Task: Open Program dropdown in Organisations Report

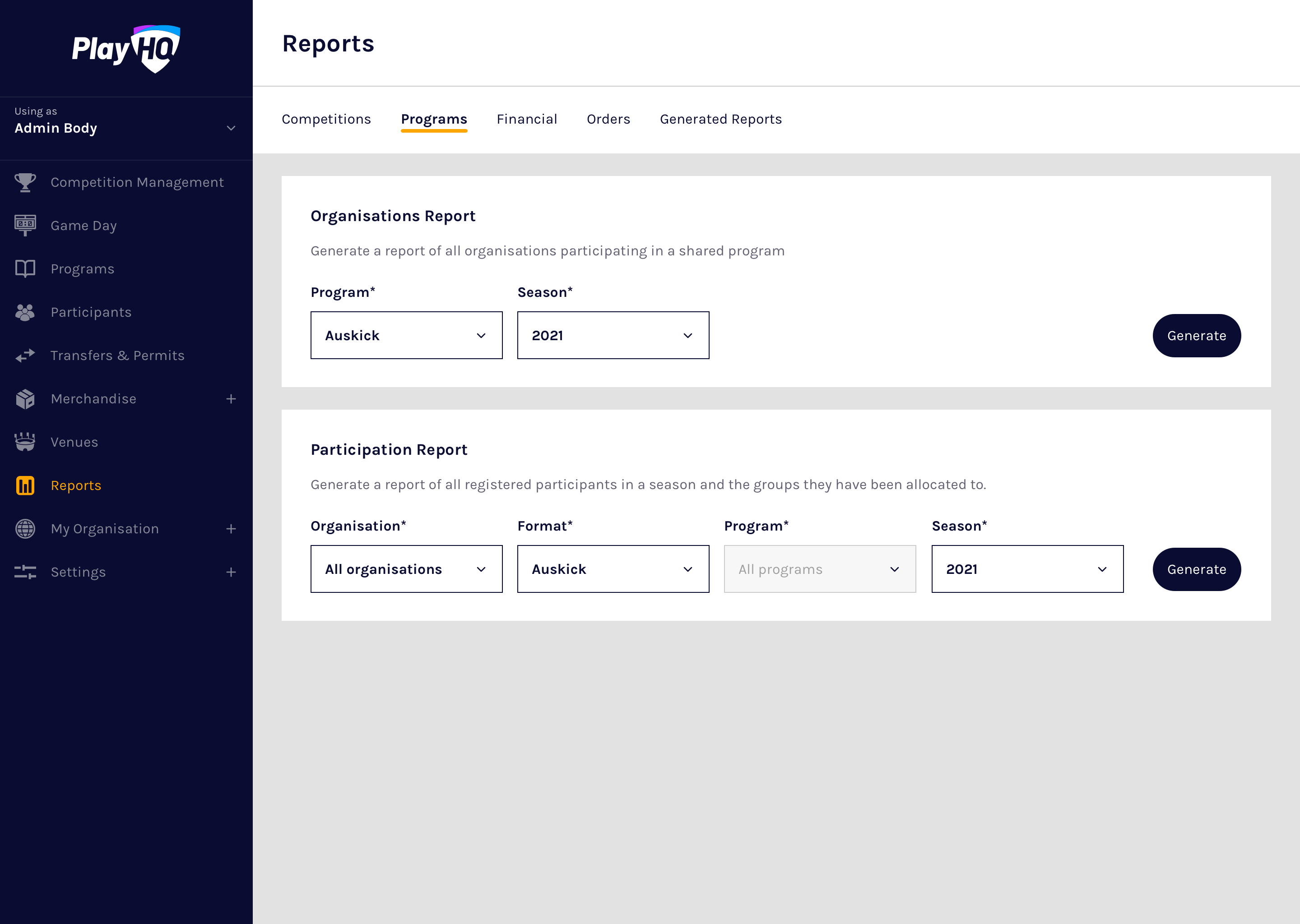Action: point(406,335)
